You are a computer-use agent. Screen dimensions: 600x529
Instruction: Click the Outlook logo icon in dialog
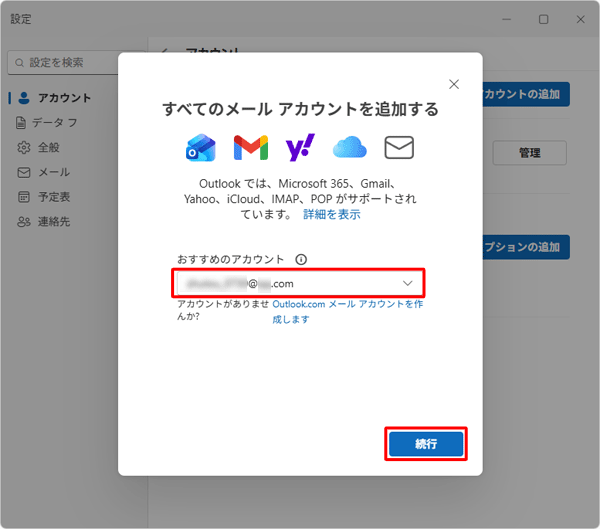(x=201, y=147)
